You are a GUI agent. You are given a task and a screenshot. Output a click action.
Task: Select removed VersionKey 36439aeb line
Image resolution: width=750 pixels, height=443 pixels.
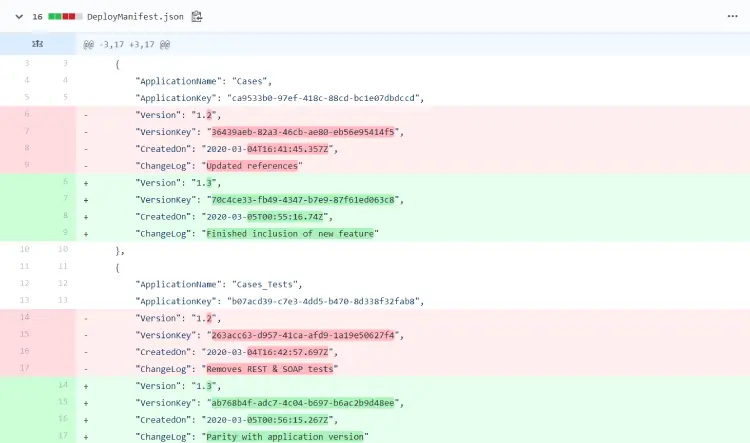270,132
